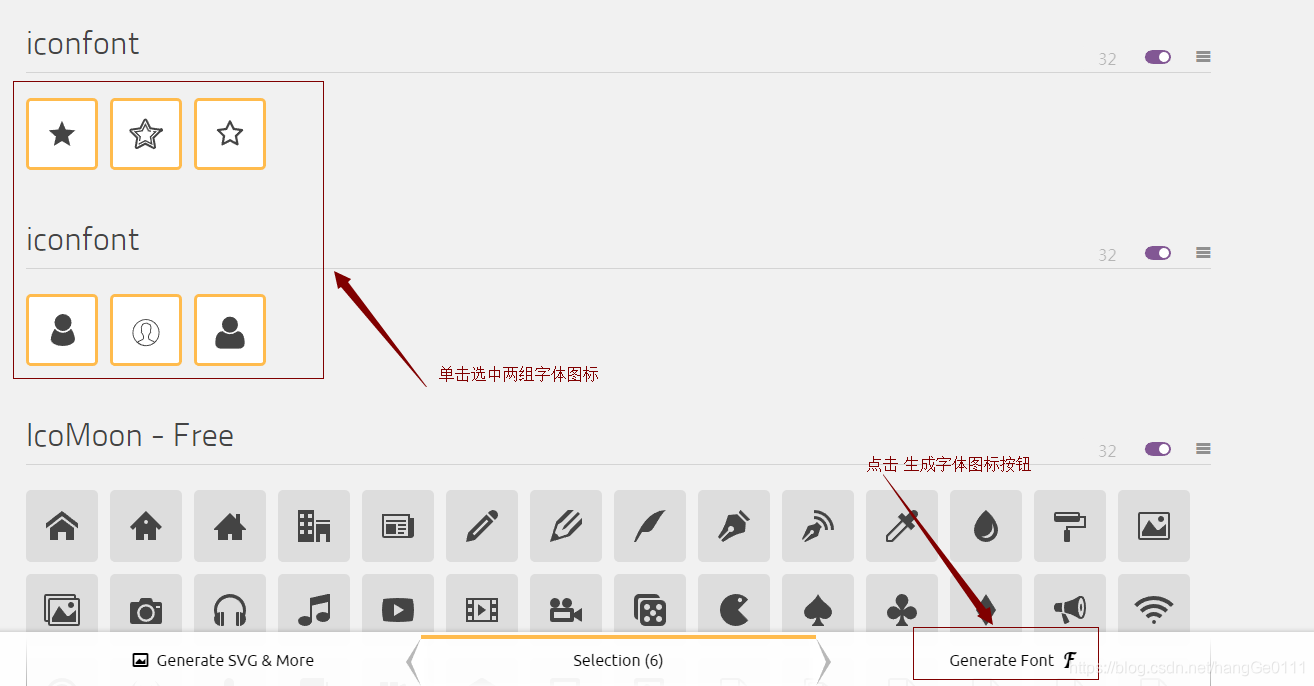Viewport: 1314px width, 686px height.
Task: Pick the wifi connection icon
Action: 1154,608
